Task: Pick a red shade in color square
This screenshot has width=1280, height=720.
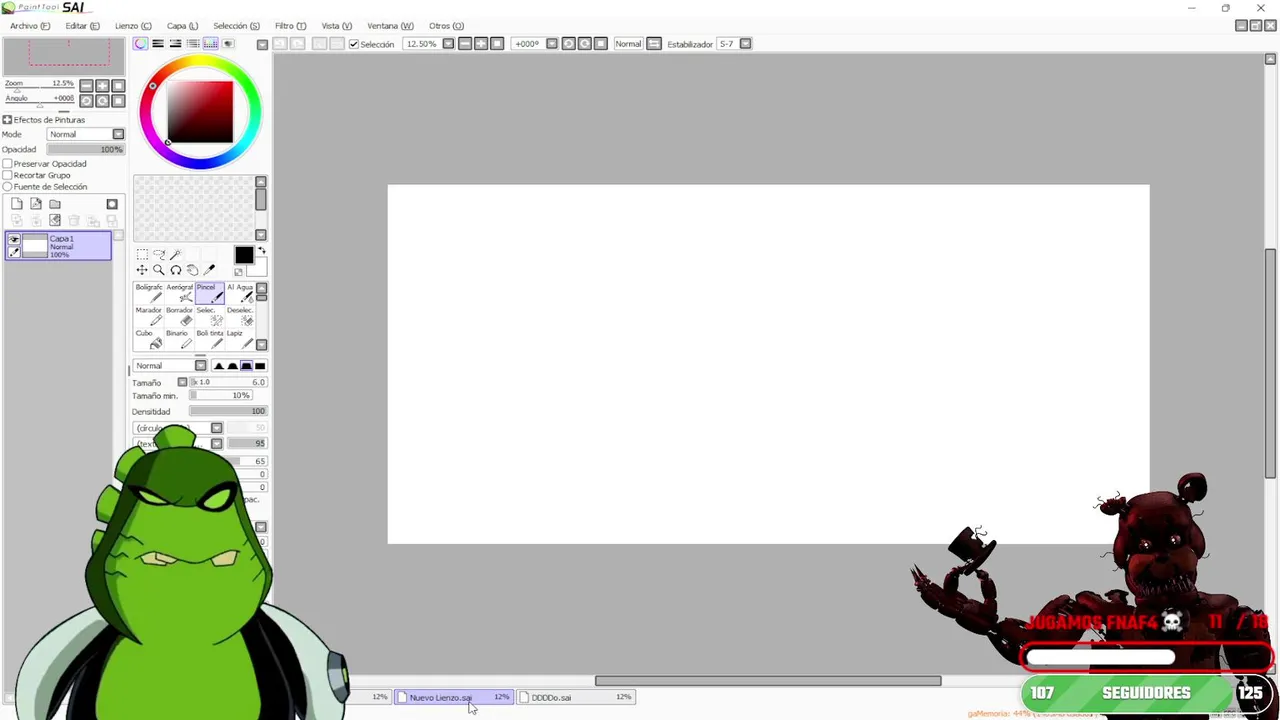Action: click(x=200, y=110)
